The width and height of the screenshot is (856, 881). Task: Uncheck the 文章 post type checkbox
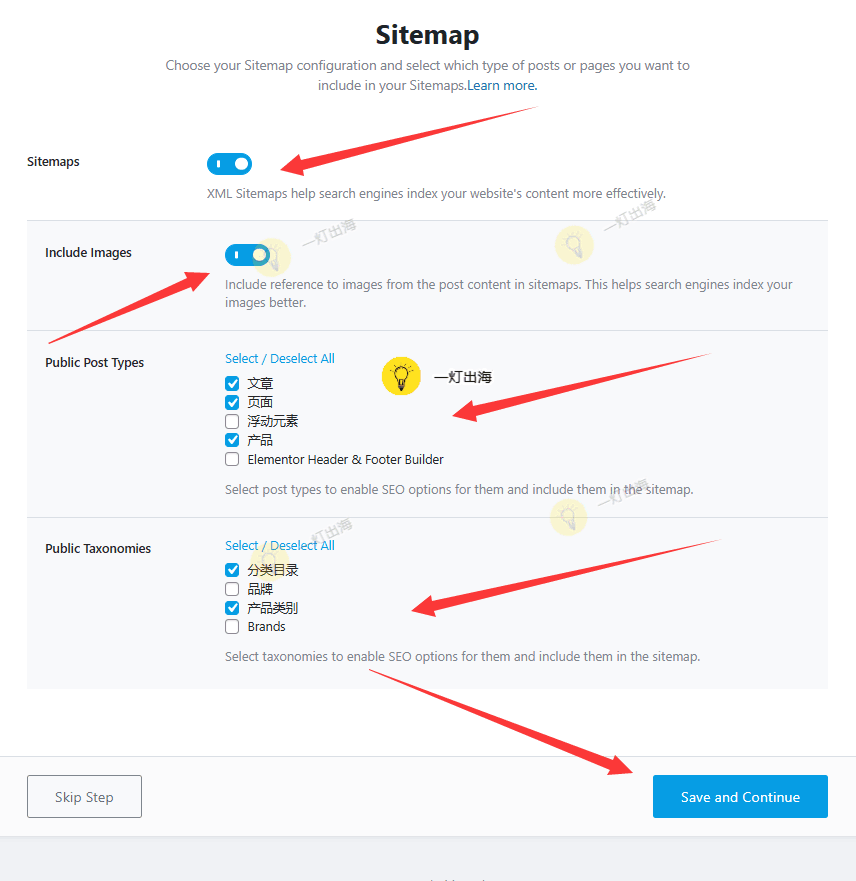[x=232, y=383]
